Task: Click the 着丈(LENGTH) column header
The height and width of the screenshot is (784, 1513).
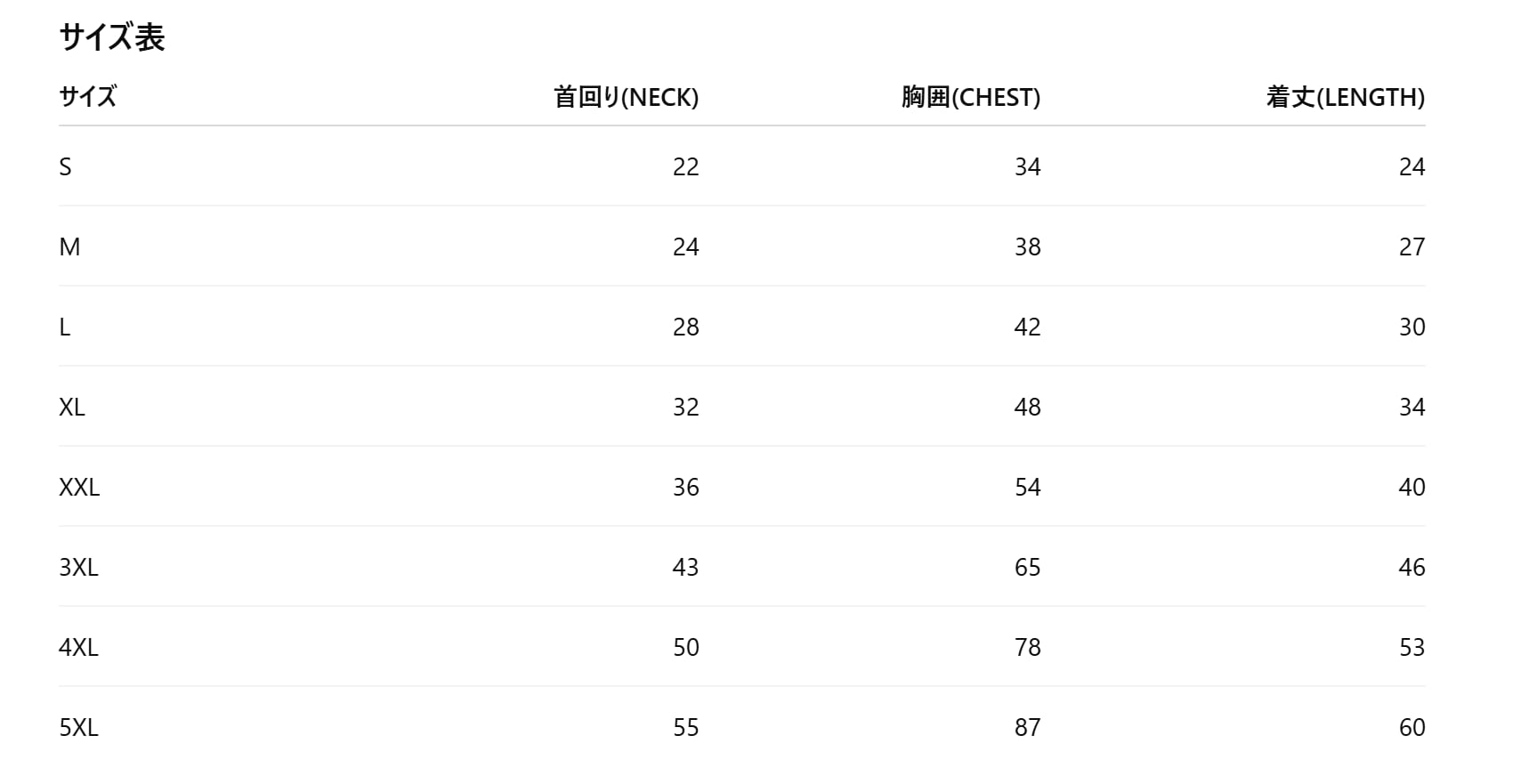Action: (1345, 97)
